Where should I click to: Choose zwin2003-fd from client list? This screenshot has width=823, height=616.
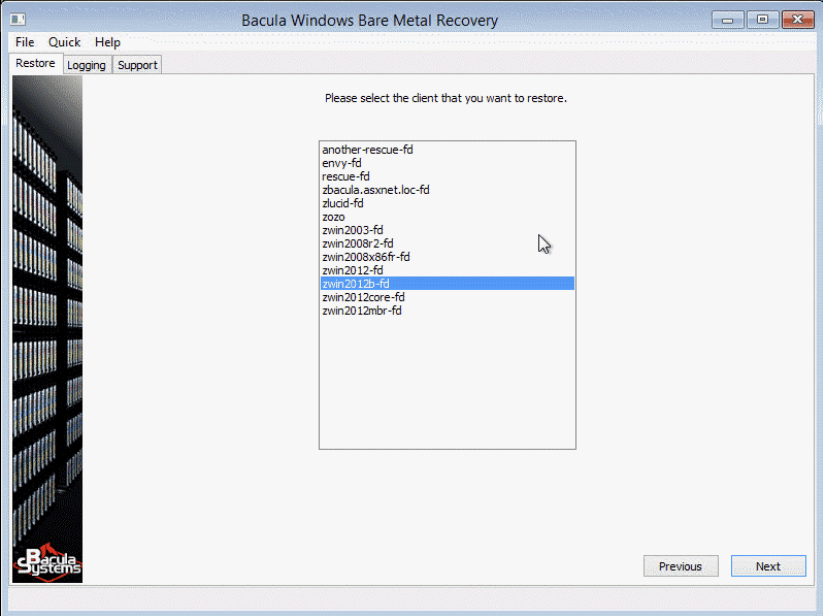tap(352, 230)
